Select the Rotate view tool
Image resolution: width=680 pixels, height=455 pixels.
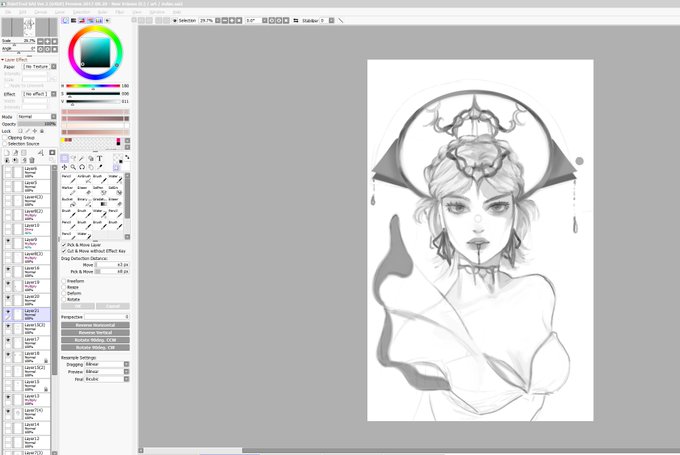click(x=82, y=167)
